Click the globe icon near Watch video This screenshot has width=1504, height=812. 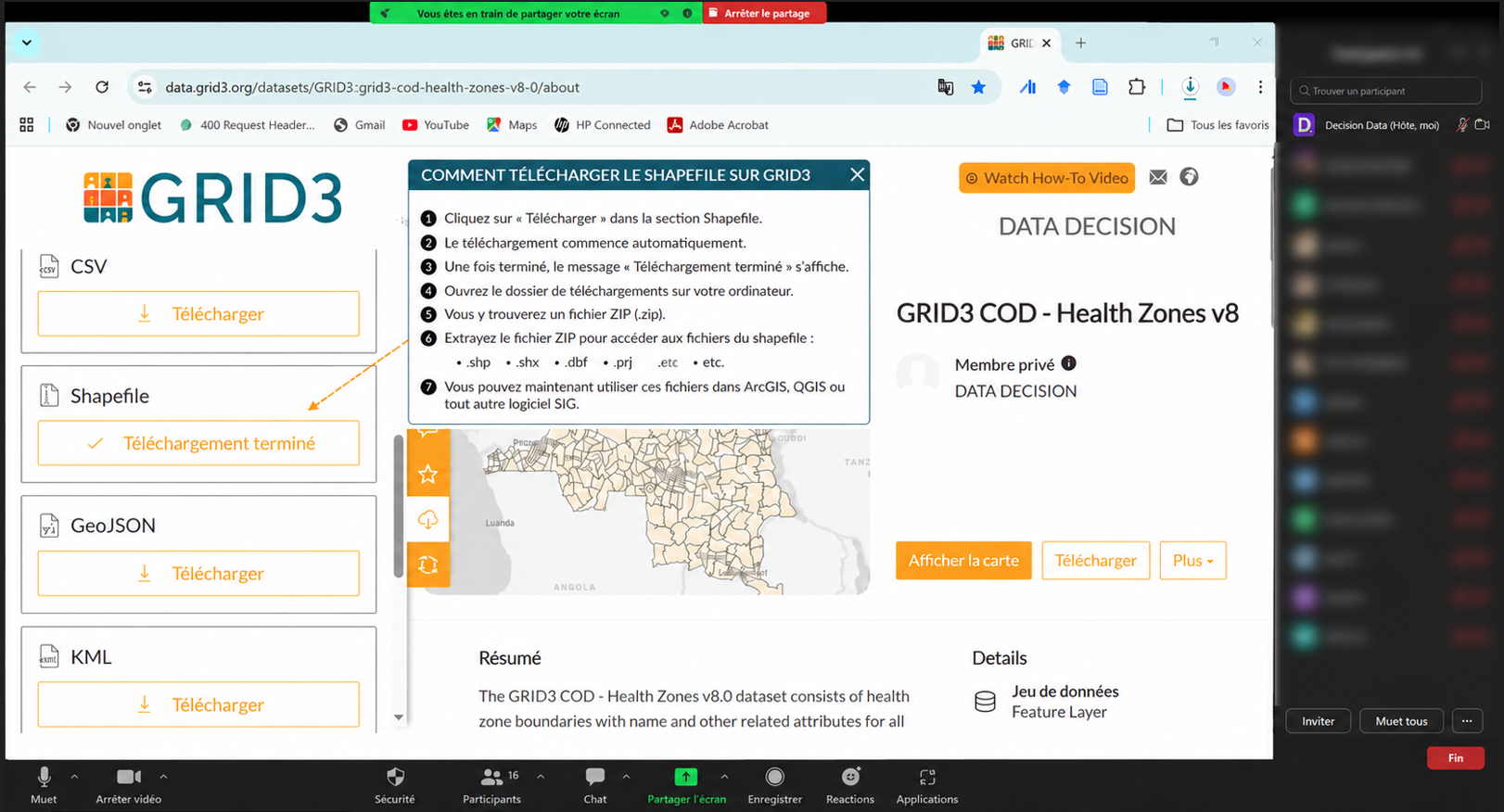click(x=1189, y=177)
